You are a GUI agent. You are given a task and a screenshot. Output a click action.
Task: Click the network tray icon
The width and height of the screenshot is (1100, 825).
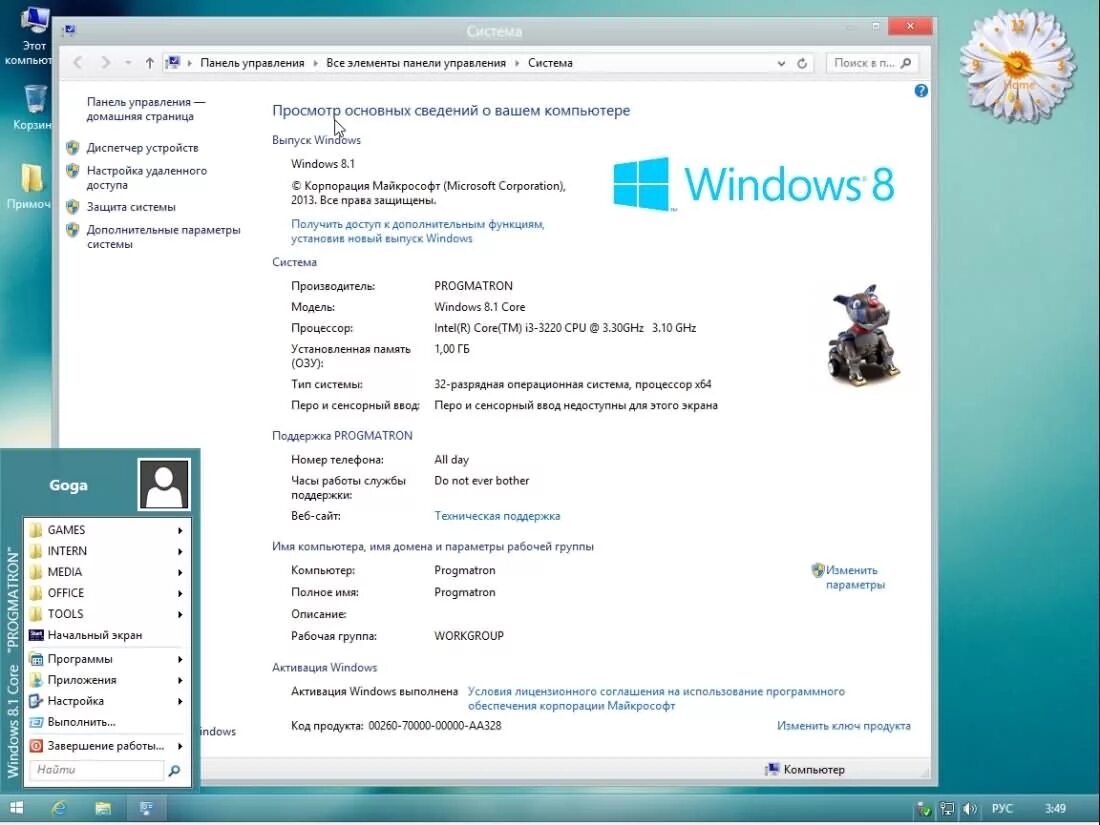[947, 809]
